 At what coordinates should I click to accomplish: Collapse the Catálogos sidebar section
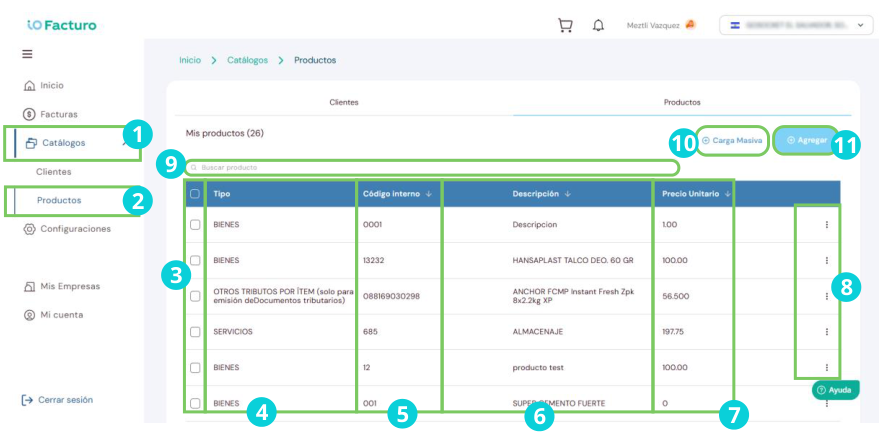pos(124,143)
